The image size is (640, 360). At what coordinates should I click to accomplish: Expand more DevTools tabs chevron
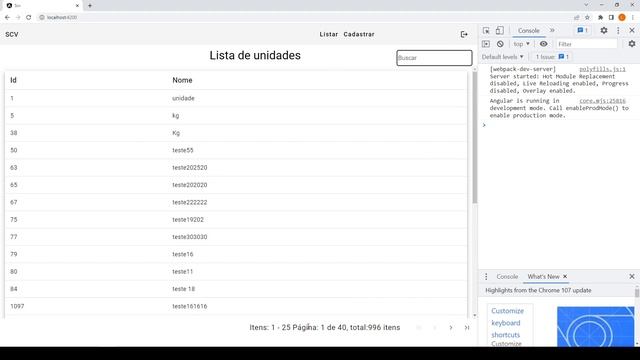coord(552,31)
